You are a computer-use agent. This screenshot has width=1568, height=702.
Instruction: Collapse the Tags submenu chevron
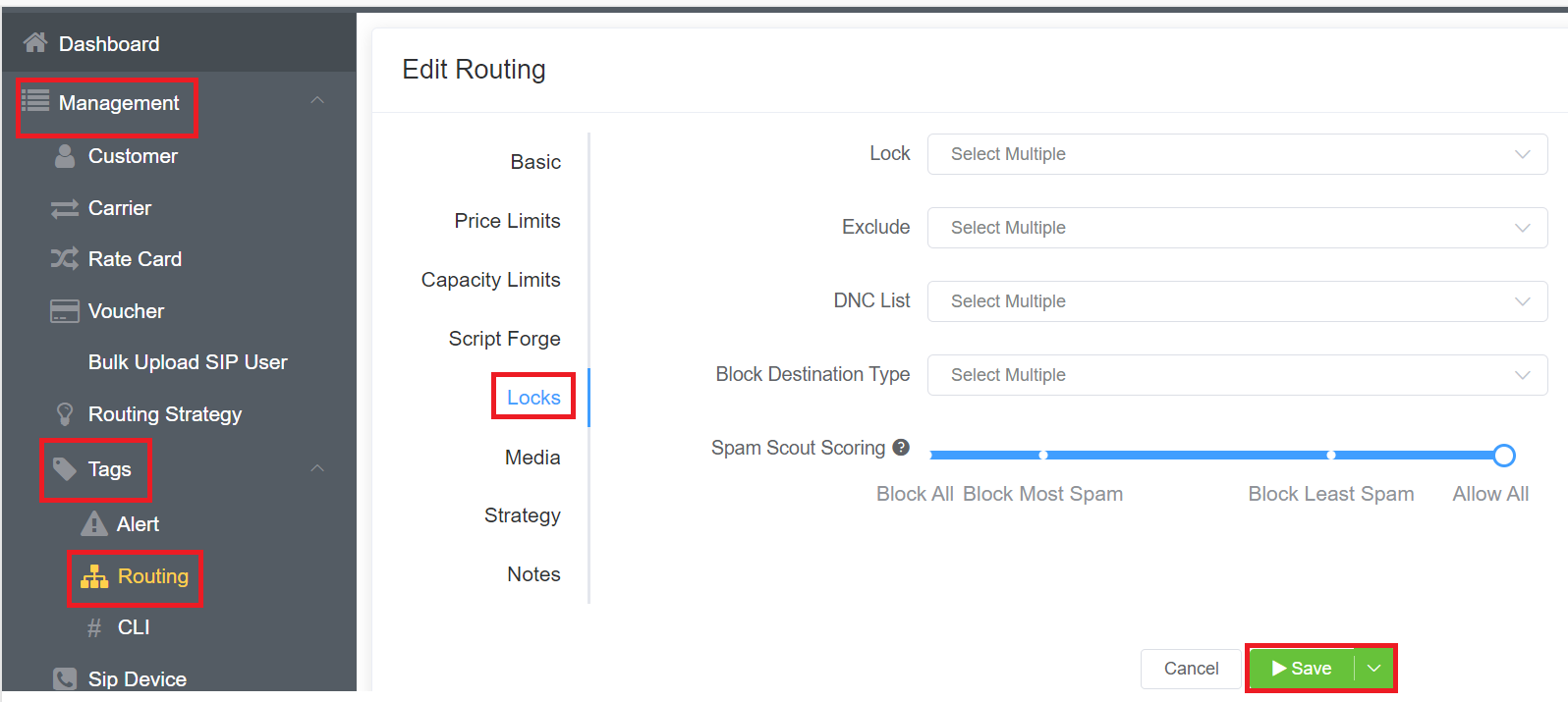pyautogui.click(x=317, y=468)
